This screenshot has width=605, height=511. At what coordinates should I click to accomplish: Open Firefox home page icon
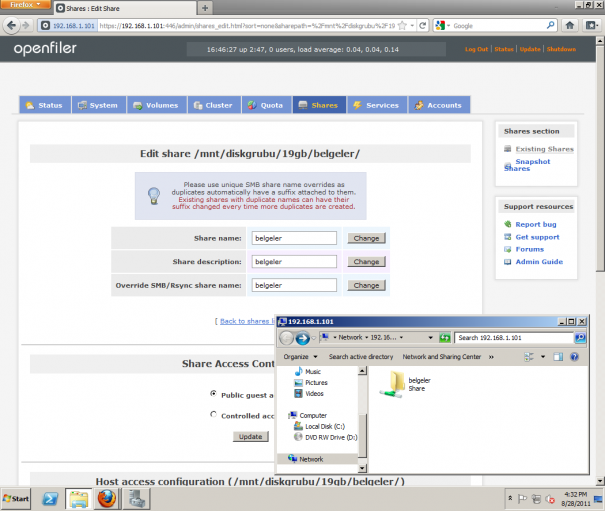570,25
